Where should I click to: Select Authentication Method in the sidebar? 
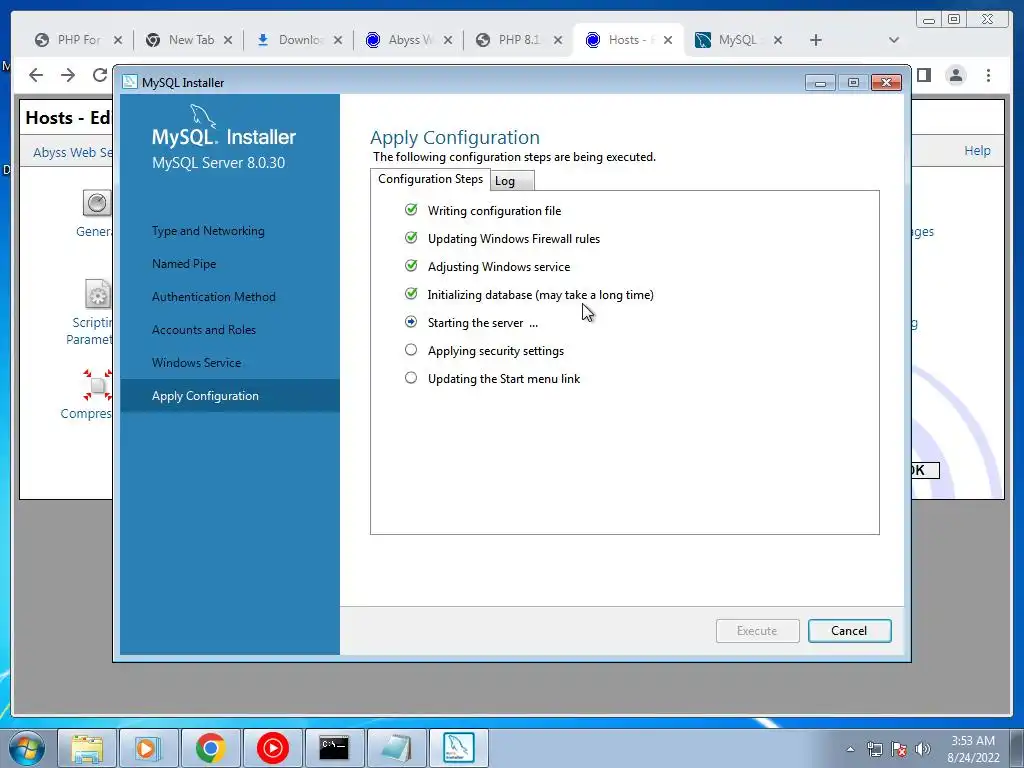coord(214,297)
